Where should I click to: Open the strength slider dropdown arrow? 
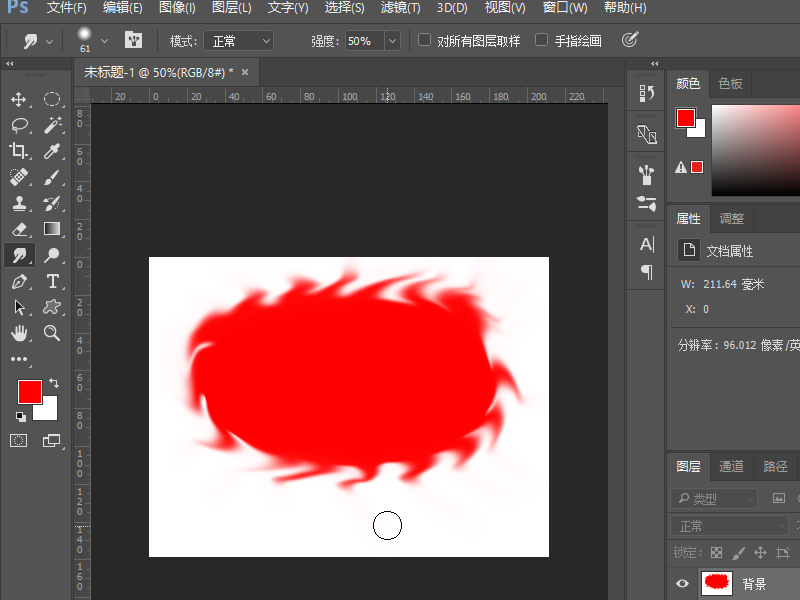[392, 41]
